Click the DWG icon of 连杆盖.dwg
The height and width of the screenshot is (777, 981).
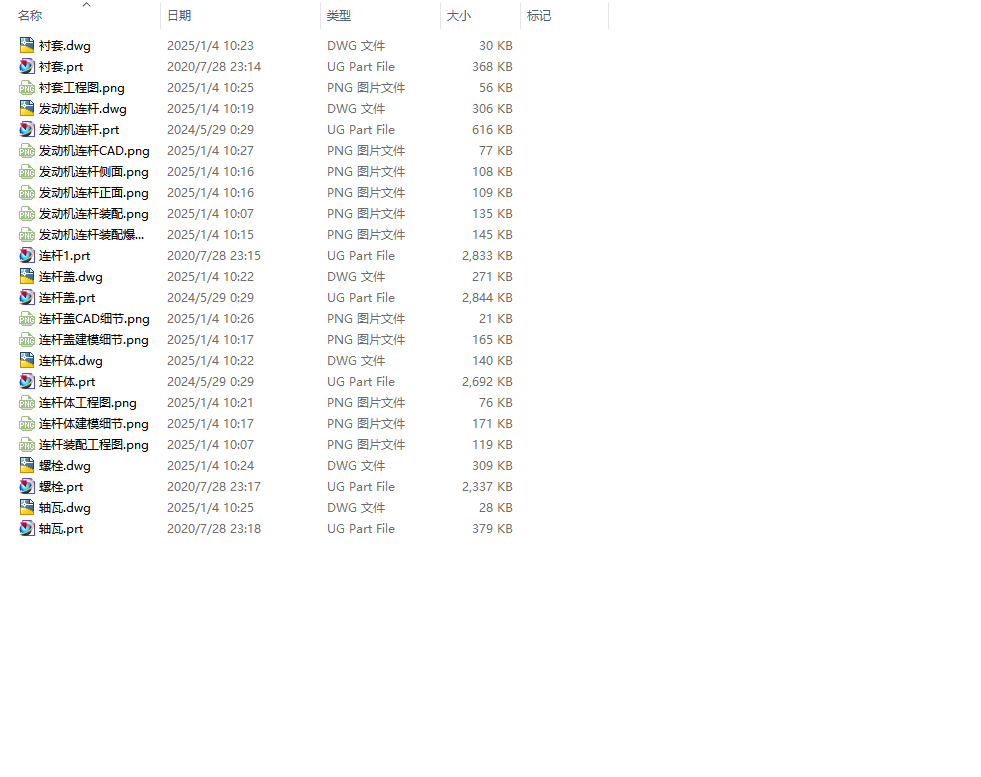point(26,277)
